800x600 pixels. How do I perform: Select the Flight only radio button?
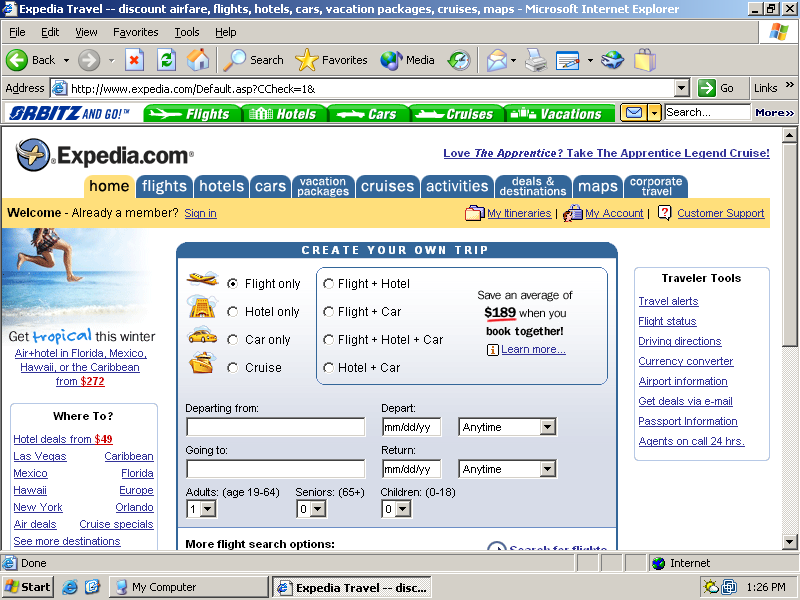coord(233,284)
